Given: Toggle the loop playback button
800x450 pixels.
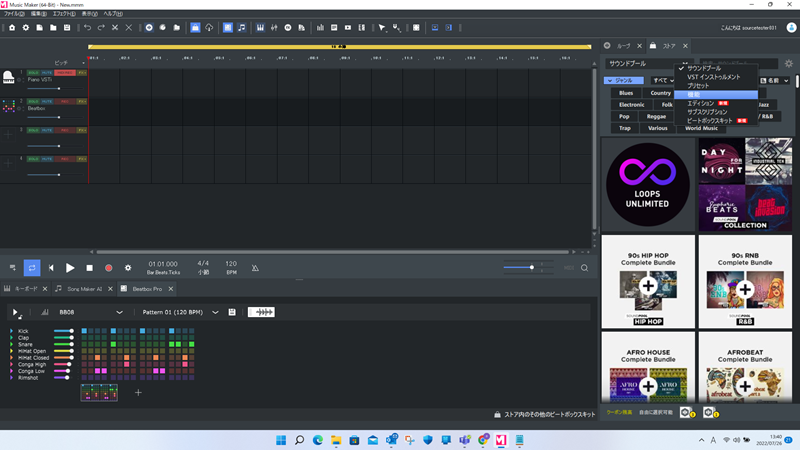Looking at the screenshot, I should (32, 268).
